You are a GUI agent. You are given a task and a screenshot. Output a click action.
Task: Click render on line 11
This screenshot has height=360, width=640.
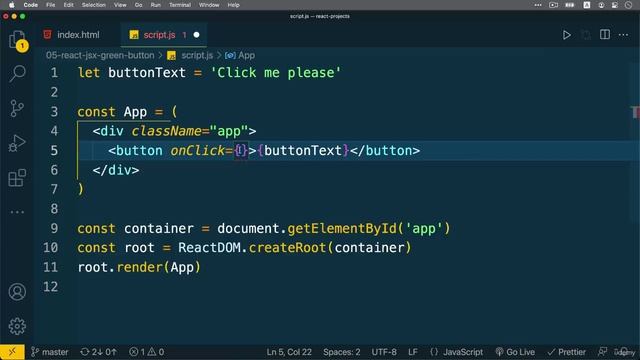point(139,267)
